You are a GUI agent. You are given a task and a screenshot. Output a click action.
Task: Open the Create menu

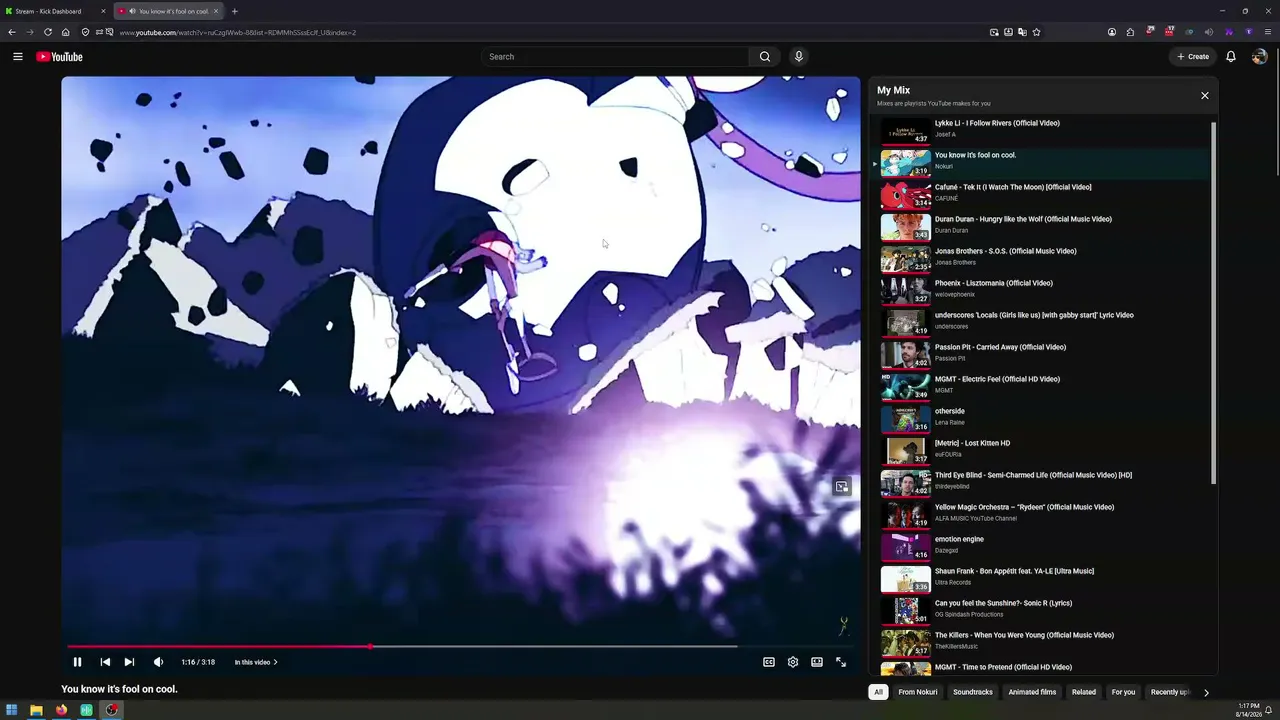coord(1193,57)
